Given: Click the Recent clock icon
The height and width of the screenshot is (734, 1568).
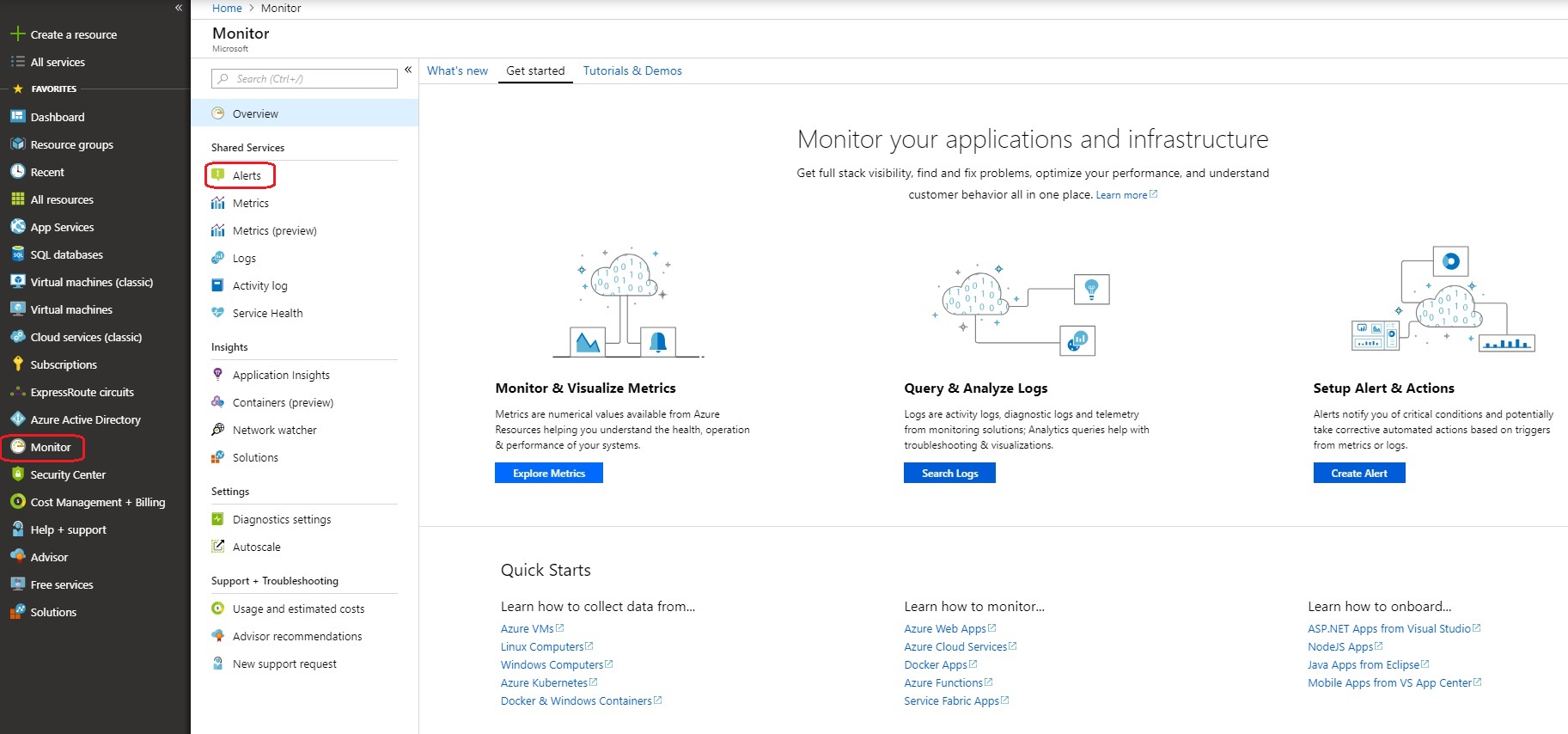Looking at the screenshot, I should click(x=17, y=171).
